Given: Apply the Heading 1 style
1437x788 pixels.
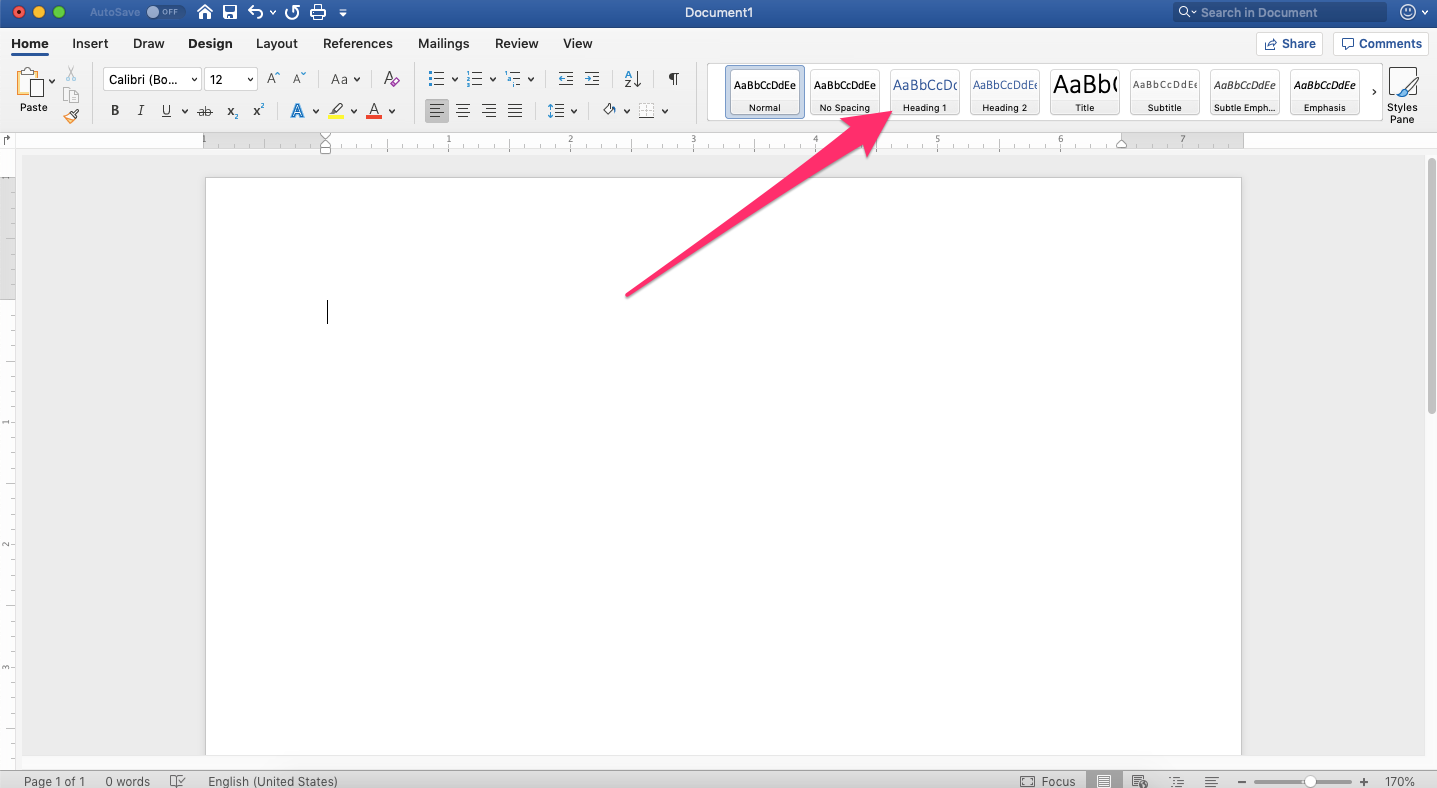Looking at the screenshot, I should [925, 92].
